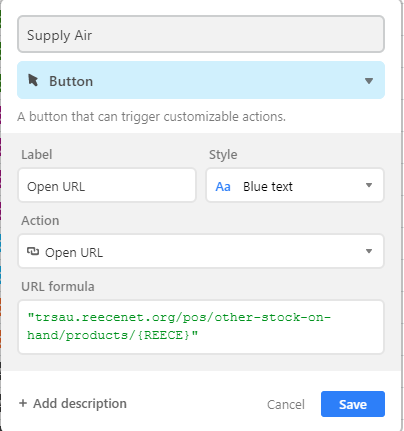Viewport: 404px width, 431px height.
Task: Click the link icon in Action field
Action: (33, 251)
